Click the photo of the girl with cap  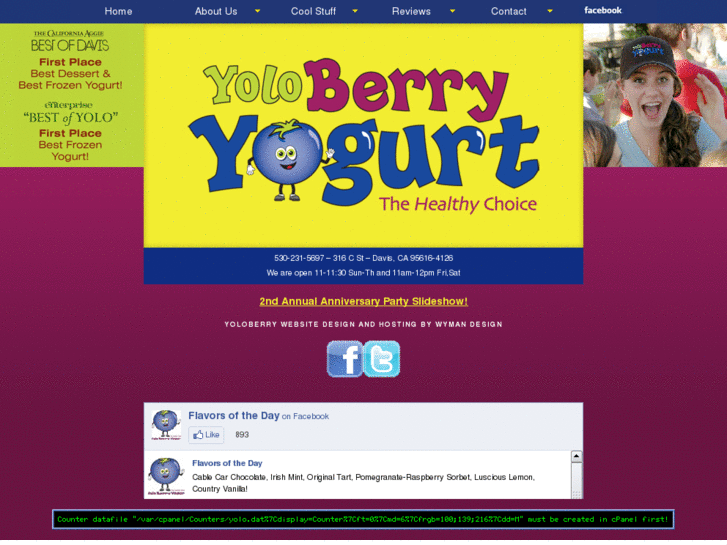tap(655, 95)
